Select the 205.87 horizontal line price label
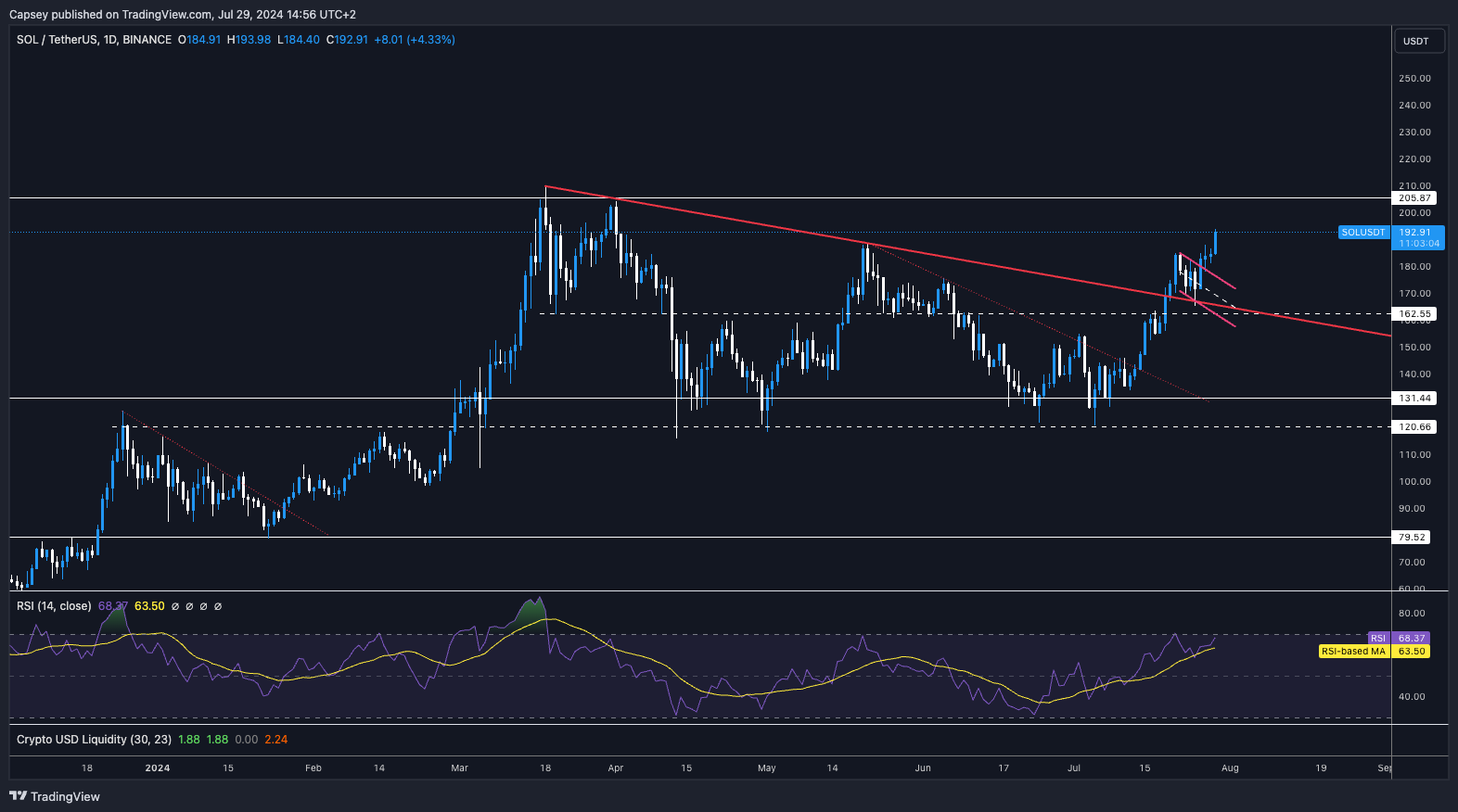 click(1415, 198)
